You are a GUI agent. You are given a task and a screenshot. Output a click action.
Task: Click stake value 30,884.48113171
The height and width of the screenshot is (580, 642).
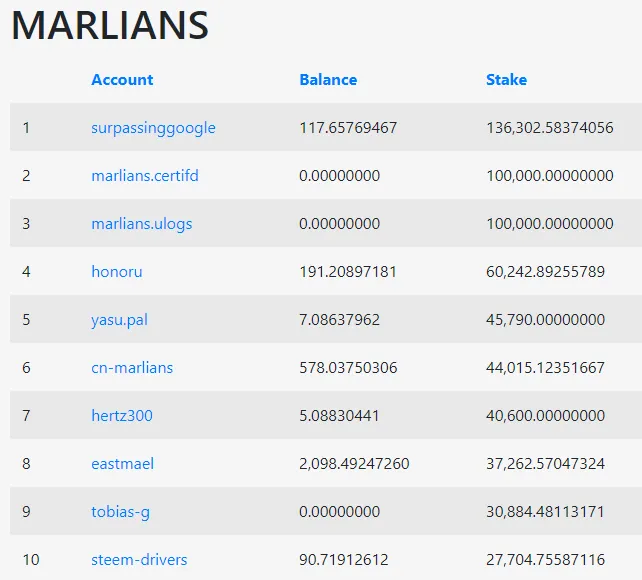click(545, 511)
